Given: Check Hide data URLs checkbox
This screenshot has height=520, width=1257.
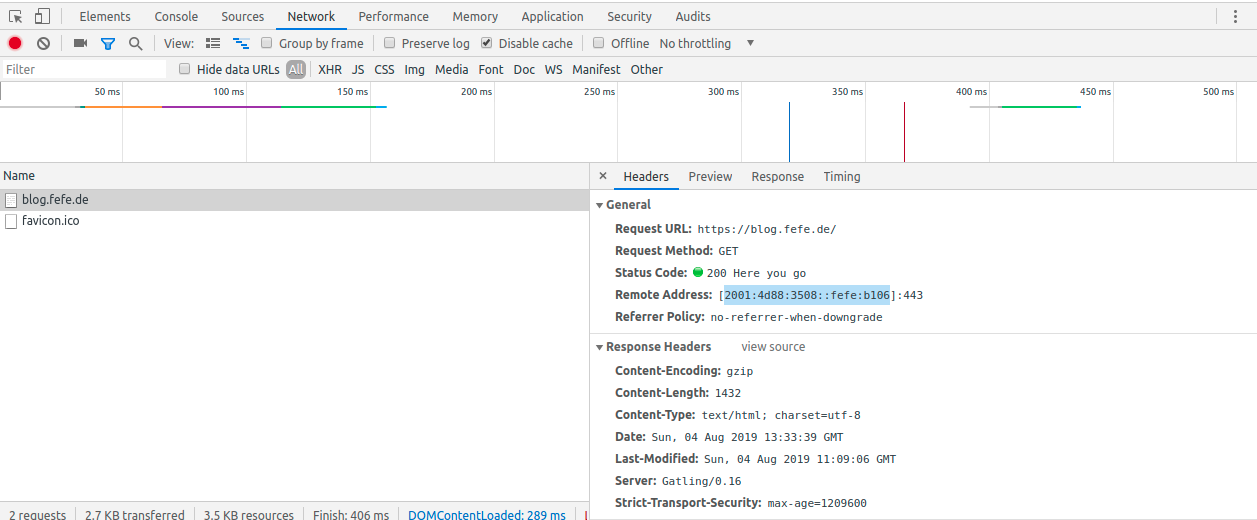Looking at the screenshot, I should click(184, 69).
